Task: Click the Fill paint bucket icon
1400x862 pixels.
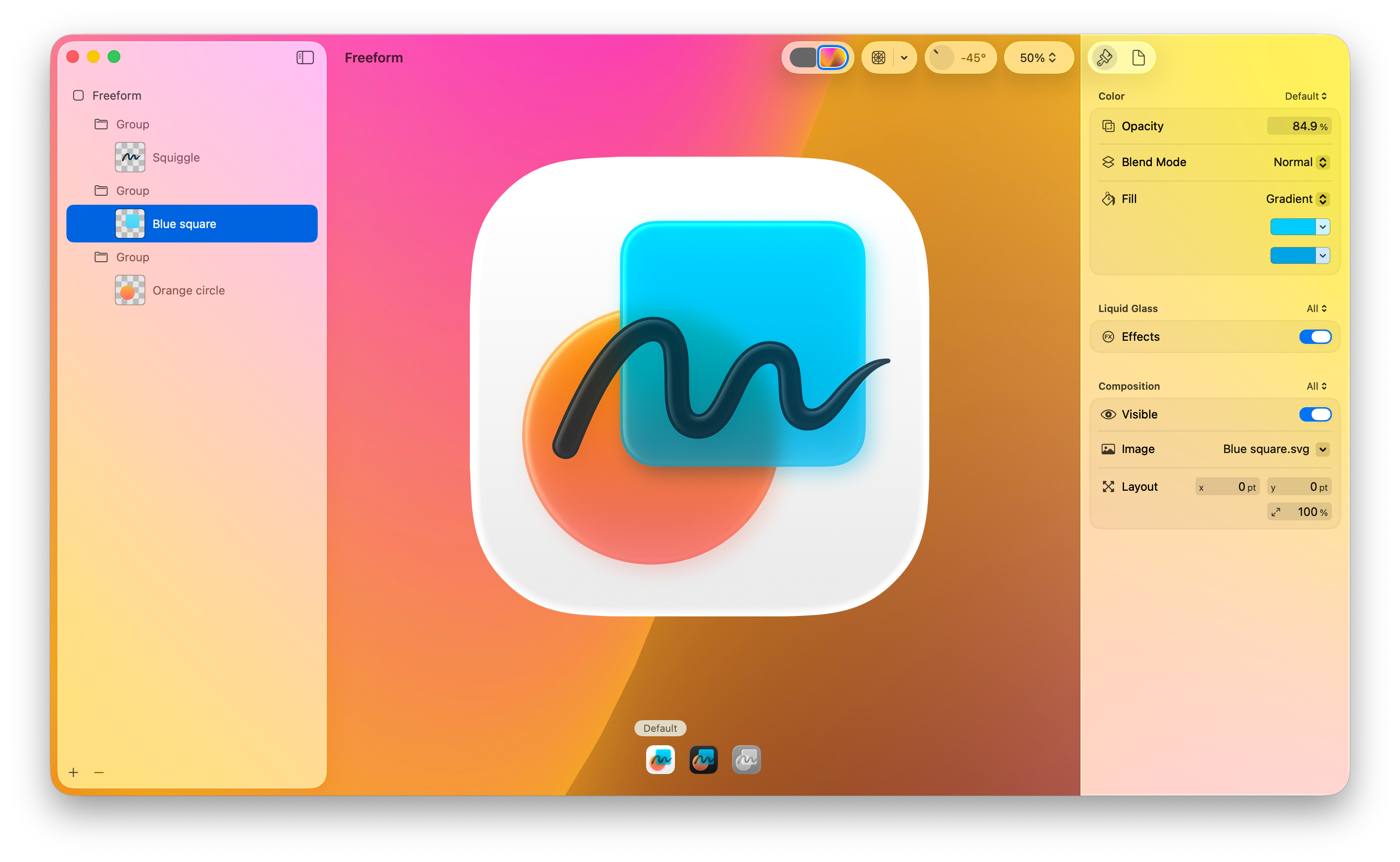Action: click(x=1108, y=198)
